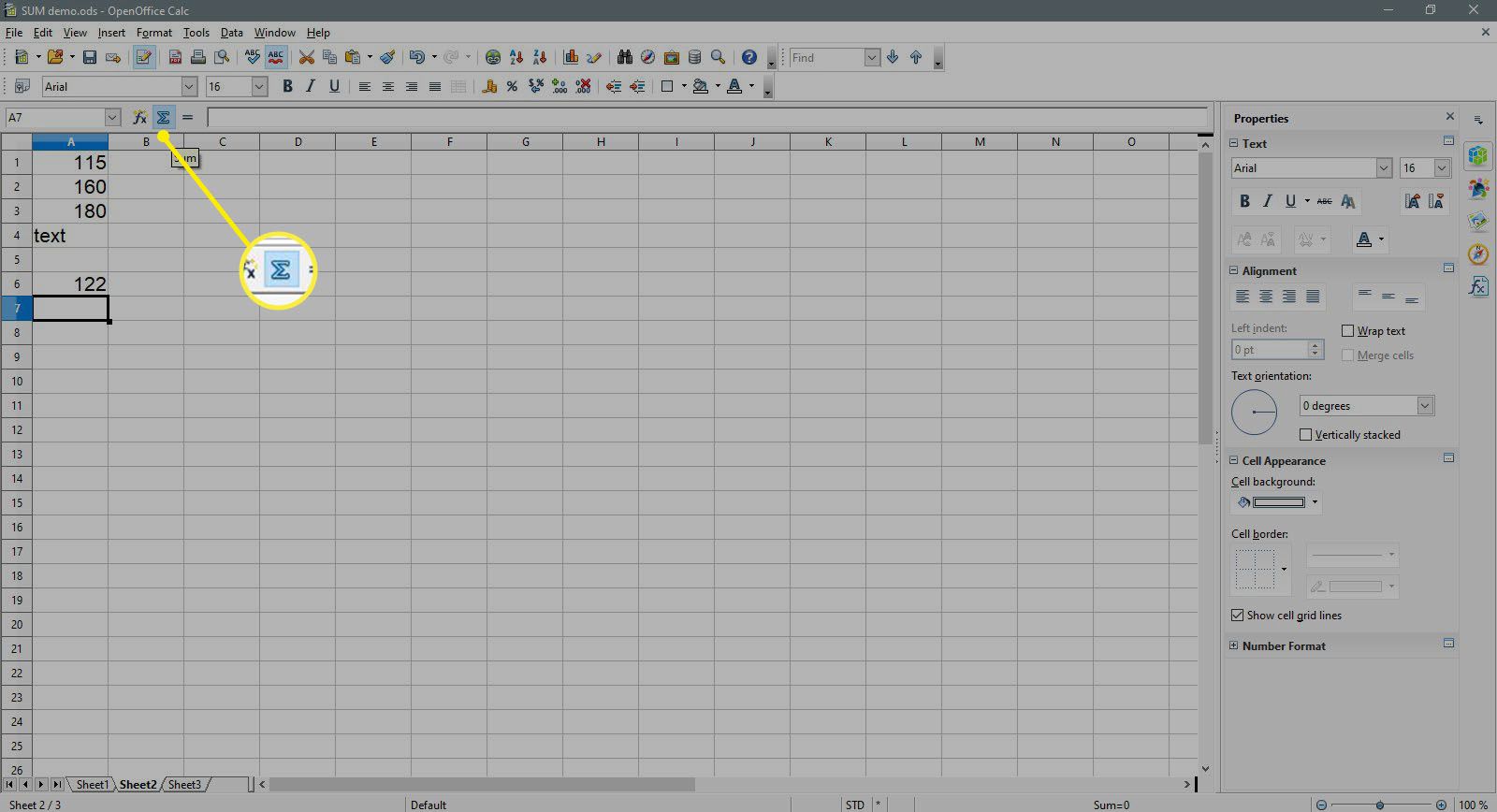The height and width of the screenshot is (812, 1497).
Task: Find previous with the up arrow button
Action: pyautogui.click(x=916, y=57)
